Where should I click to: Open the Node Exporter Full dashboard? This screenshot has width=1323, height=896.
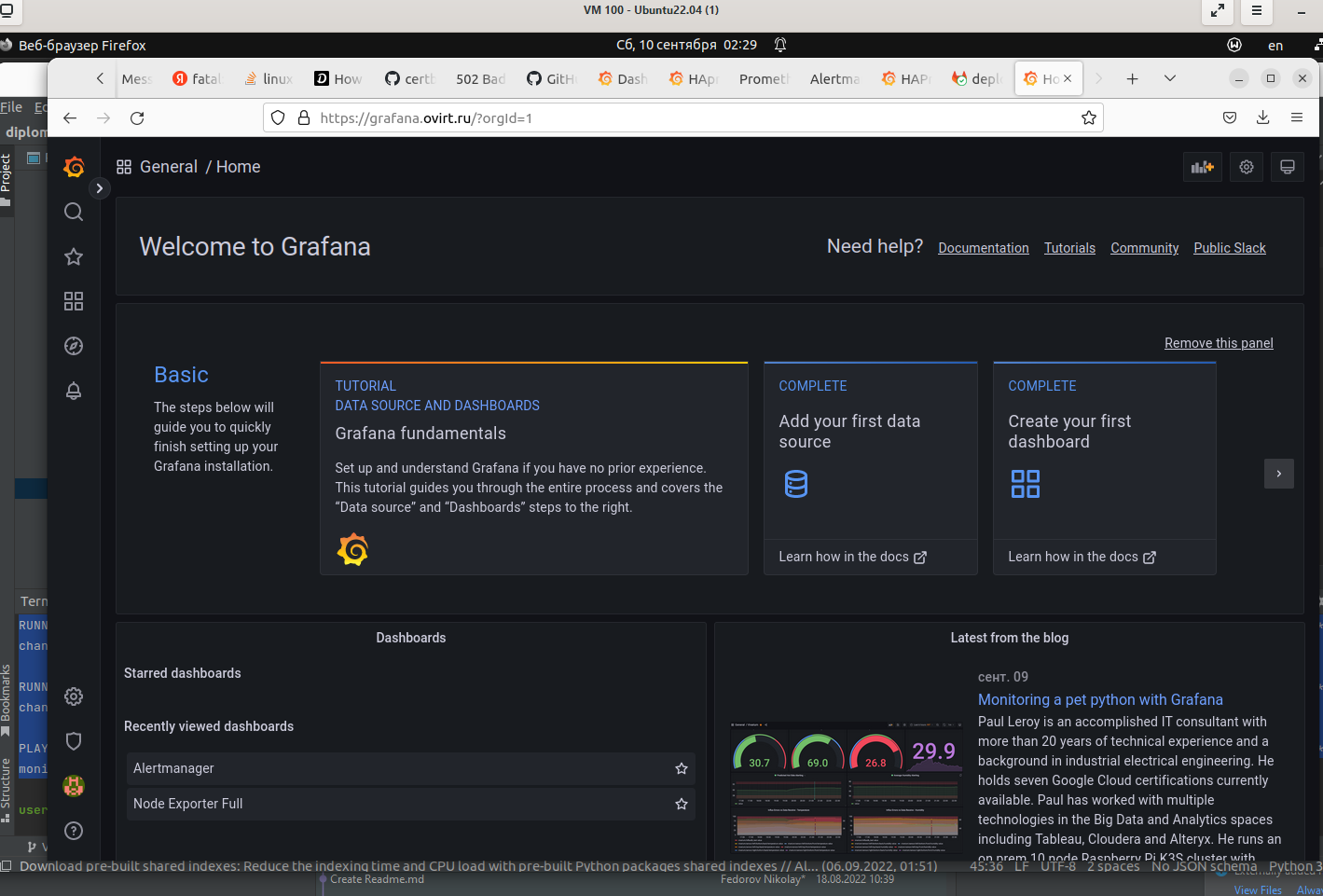click(x=411, y=804)
